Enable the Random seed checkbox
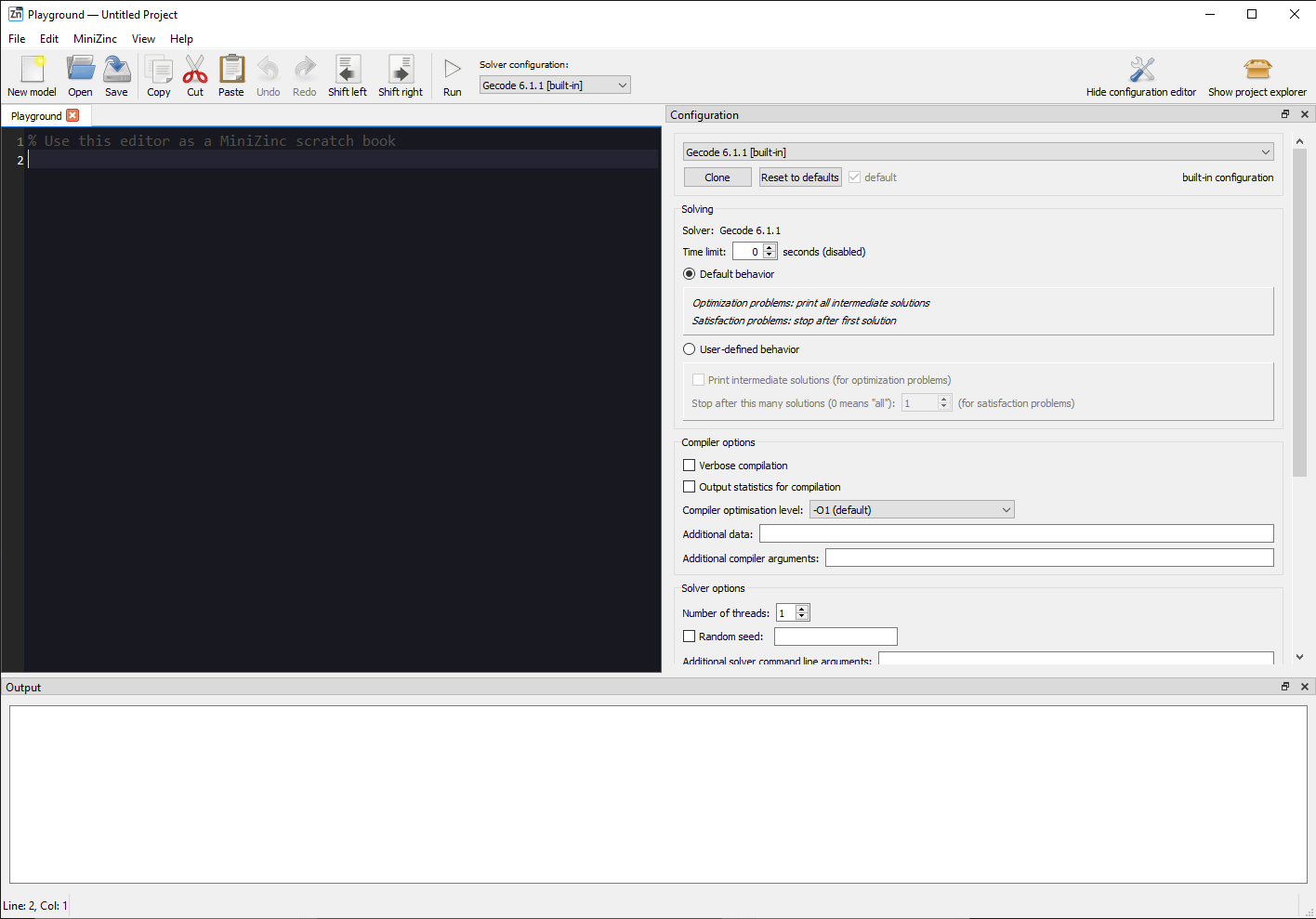The height and width of the screenshot is (919, 1316). coord(689,636)
